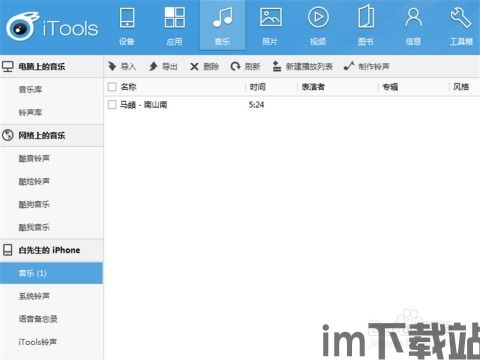The image size is (480, 360).
Task: Click the 删除 (Delete) toolbar button
Action: tap(204, 67)
